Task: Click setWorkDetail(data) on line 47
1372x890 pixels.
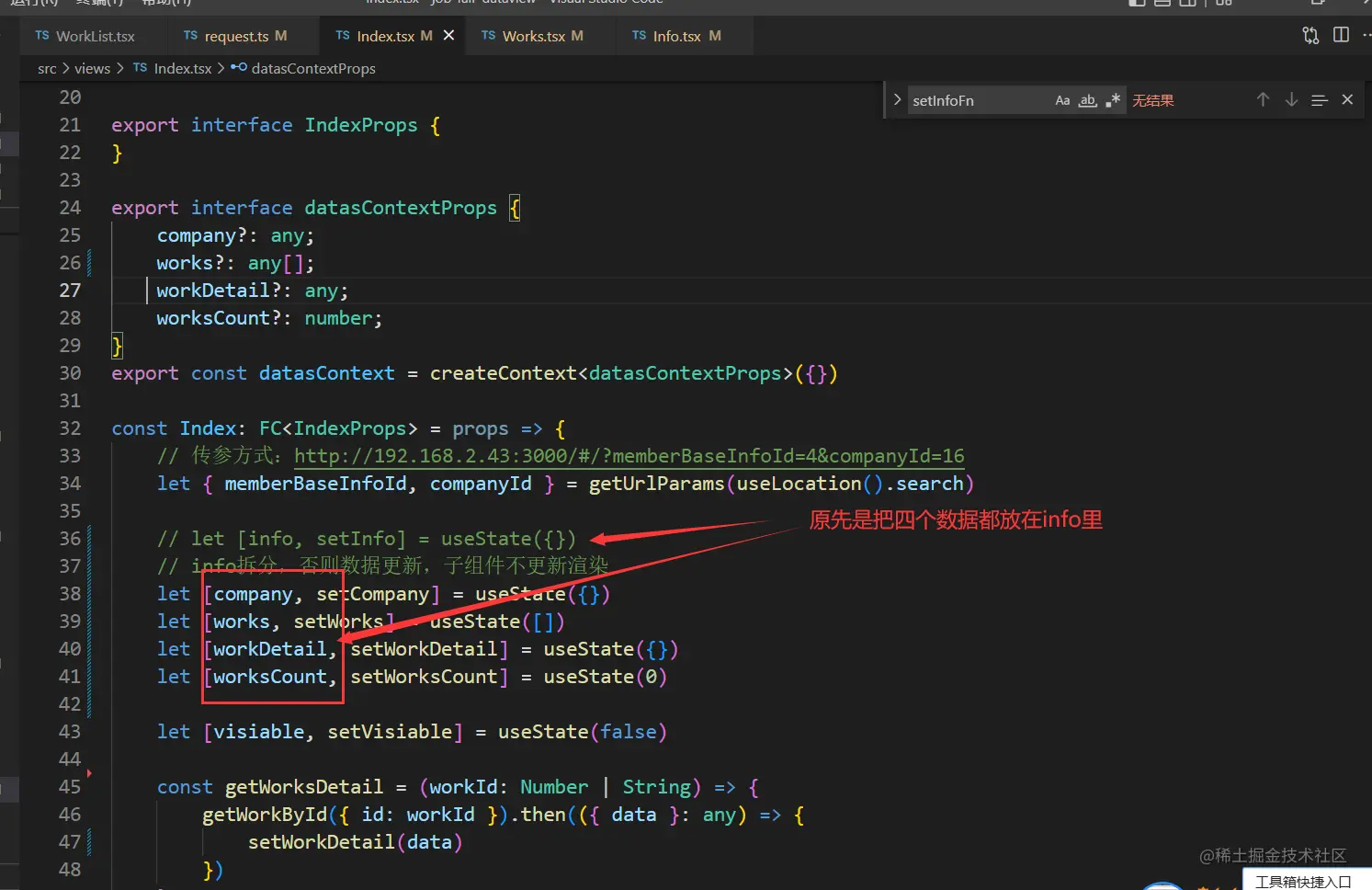Action: (355, 842)
